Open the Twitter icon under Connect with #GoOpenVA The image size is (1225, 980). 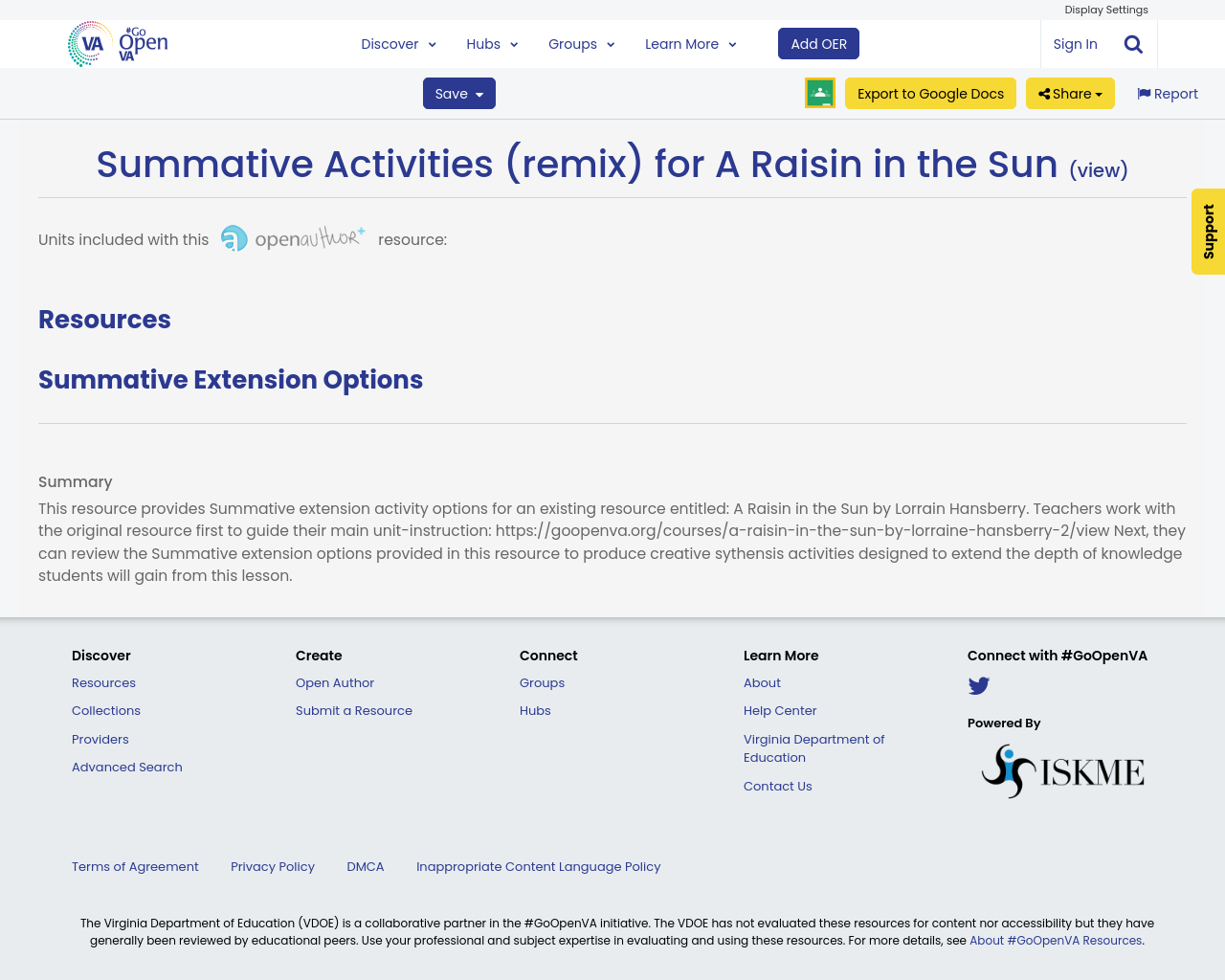pos(978,685)
